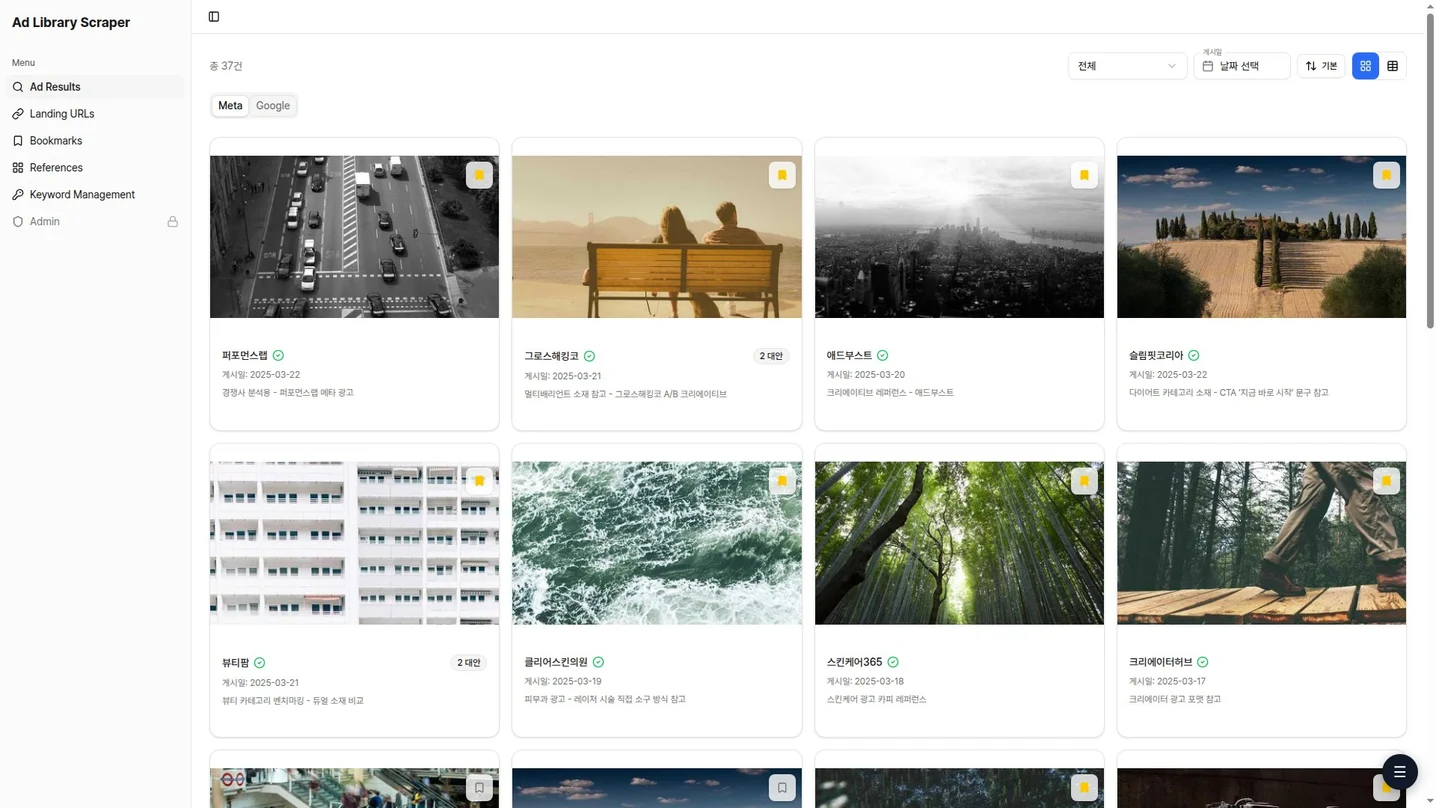Image resolution: width=1436 pixels, height=808 pixels.
Task: Toggle bookmark on 클리어스킨의원 card
Action: [782, 481]
